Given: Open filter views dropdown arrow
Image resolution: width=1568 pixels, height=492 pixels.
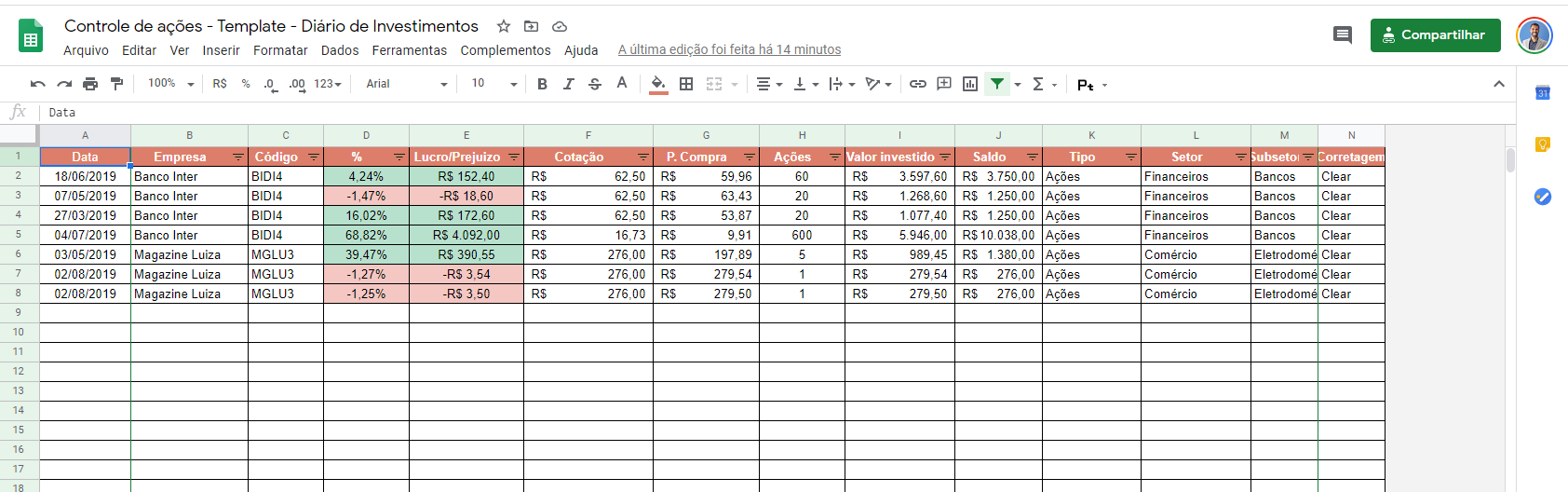Looking at the screenshot, I should click(1018, 84).
